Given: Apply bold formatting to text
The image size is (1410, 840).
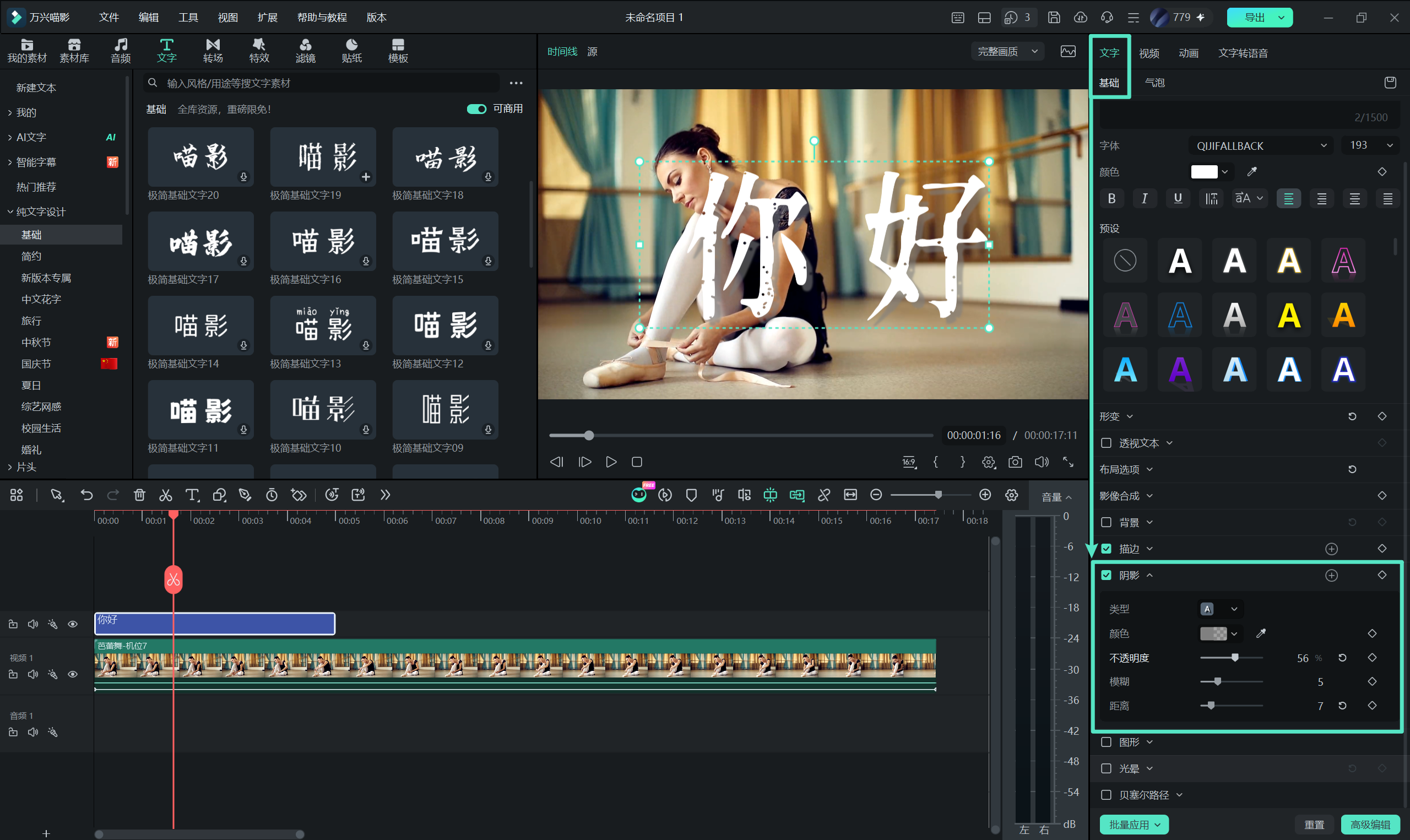Looking at the screenshot, I should tap(1112, 198).
